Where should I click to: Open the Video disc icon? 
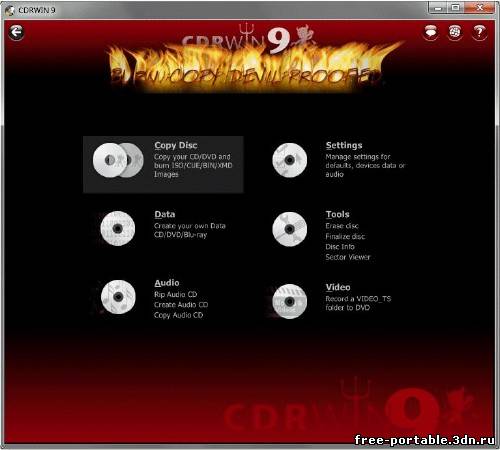tap(290, 301)
